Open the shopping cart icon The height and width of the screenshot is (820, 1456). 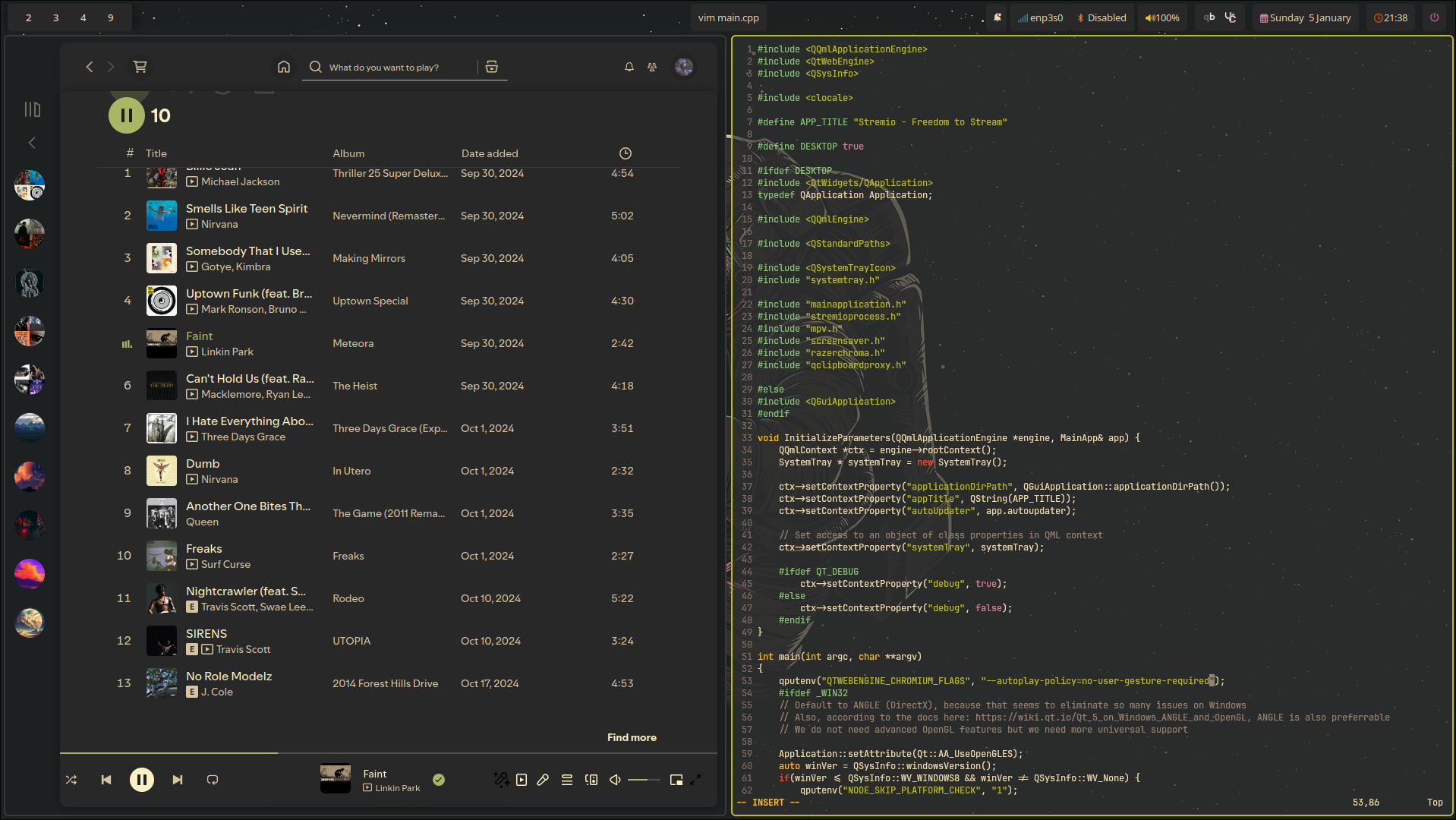pyautogui.click(x=140, y=67)
